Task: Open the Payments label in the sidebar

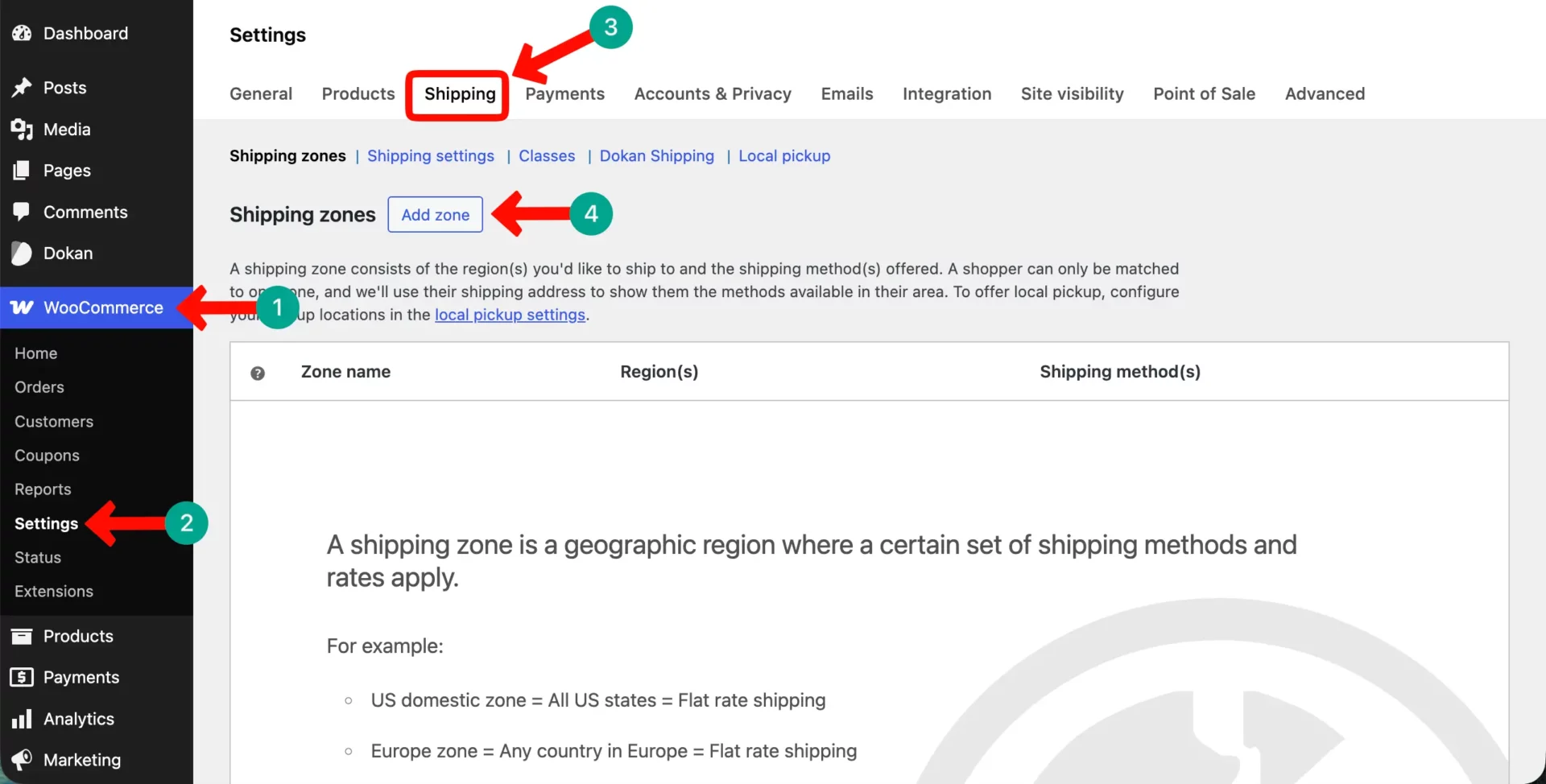Action: (x=81, y=678)
